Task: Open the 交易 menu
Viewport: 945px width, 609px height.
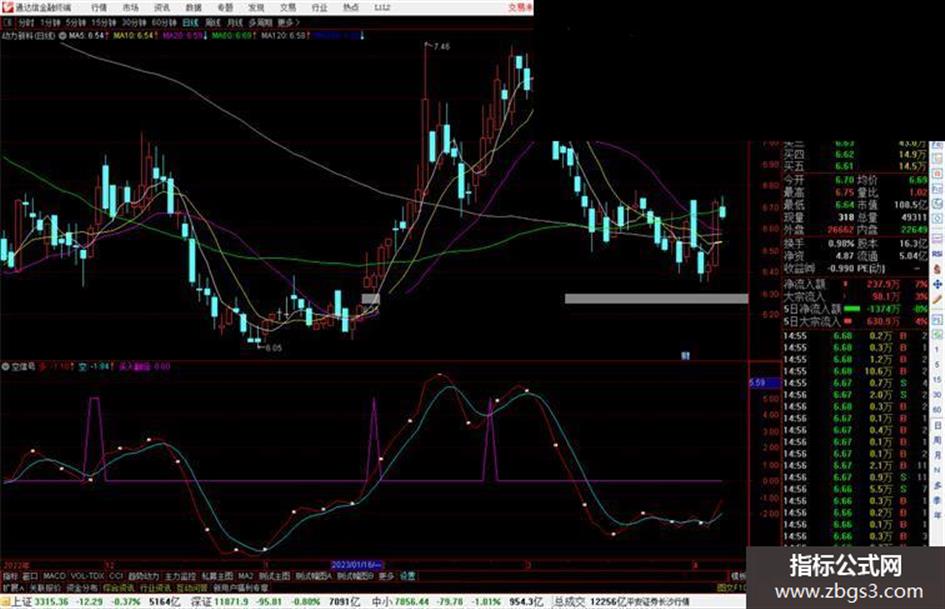Action: (x=287, y=8)
